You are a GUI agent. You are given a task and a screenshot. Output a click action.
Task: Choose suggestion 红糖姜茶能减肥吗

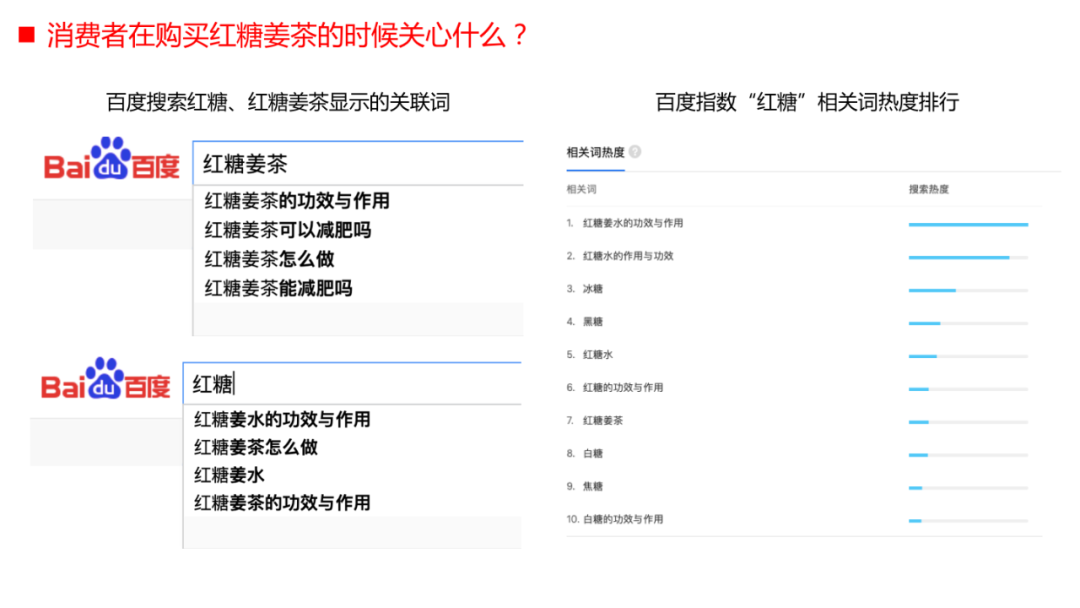pos(279,288)
